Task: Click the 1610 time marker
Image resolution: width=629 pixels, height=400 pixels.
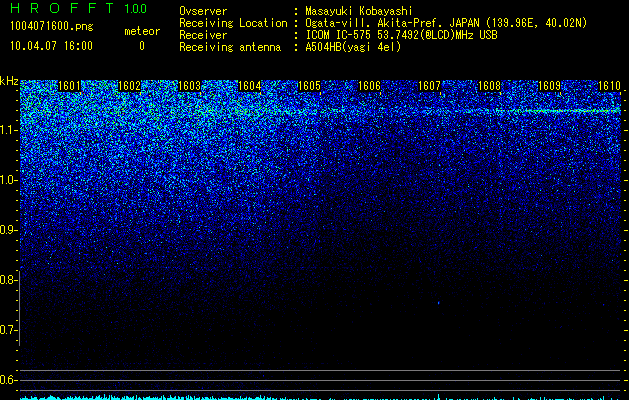Action: pos(609,86)
